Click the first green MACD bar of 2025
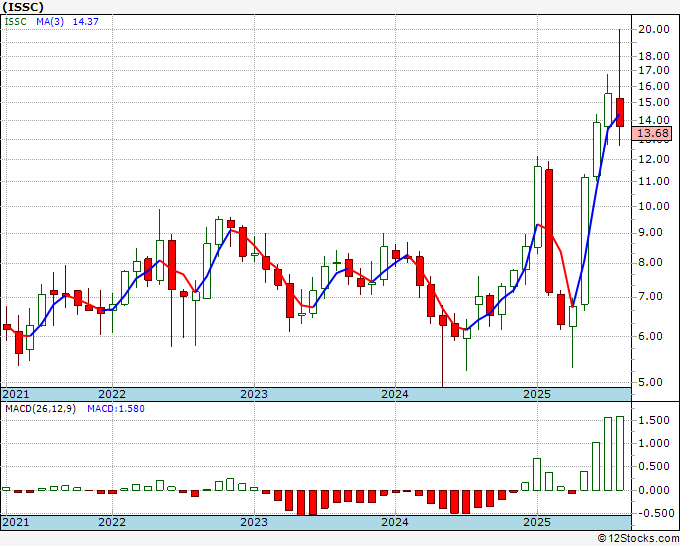680x546 pixels. pos(537,474)
